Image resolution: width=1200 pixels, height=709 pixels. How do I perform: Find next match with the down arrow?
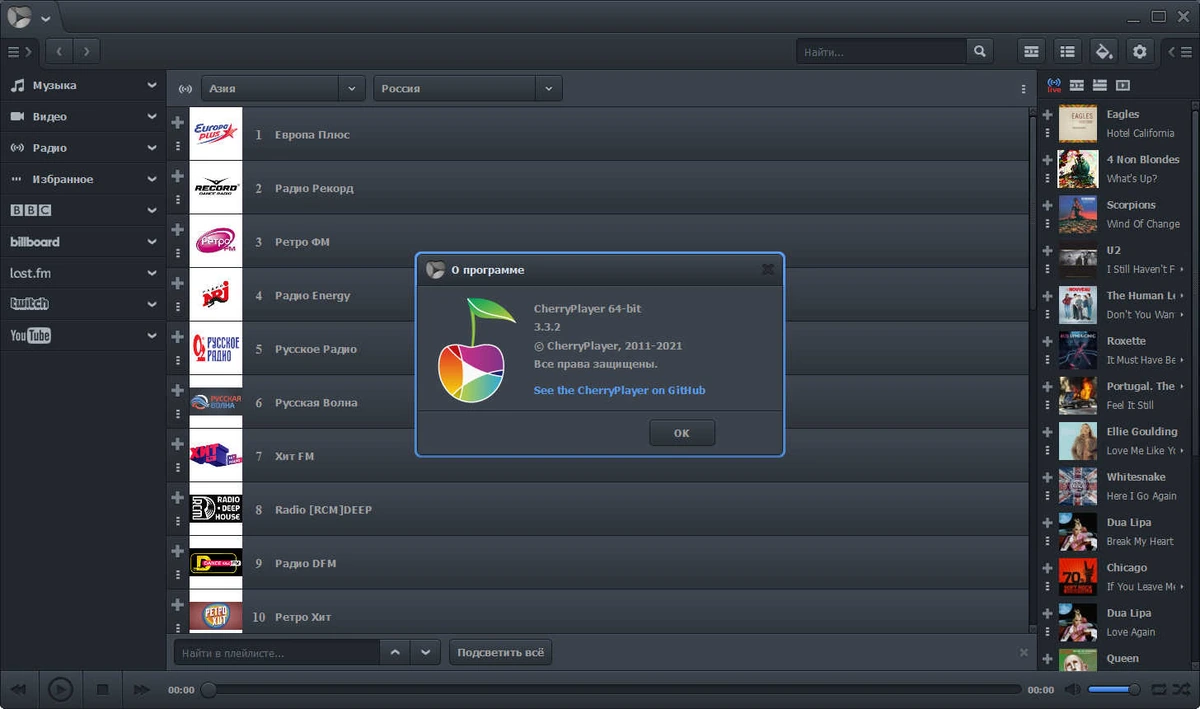(x=426, y=652)
